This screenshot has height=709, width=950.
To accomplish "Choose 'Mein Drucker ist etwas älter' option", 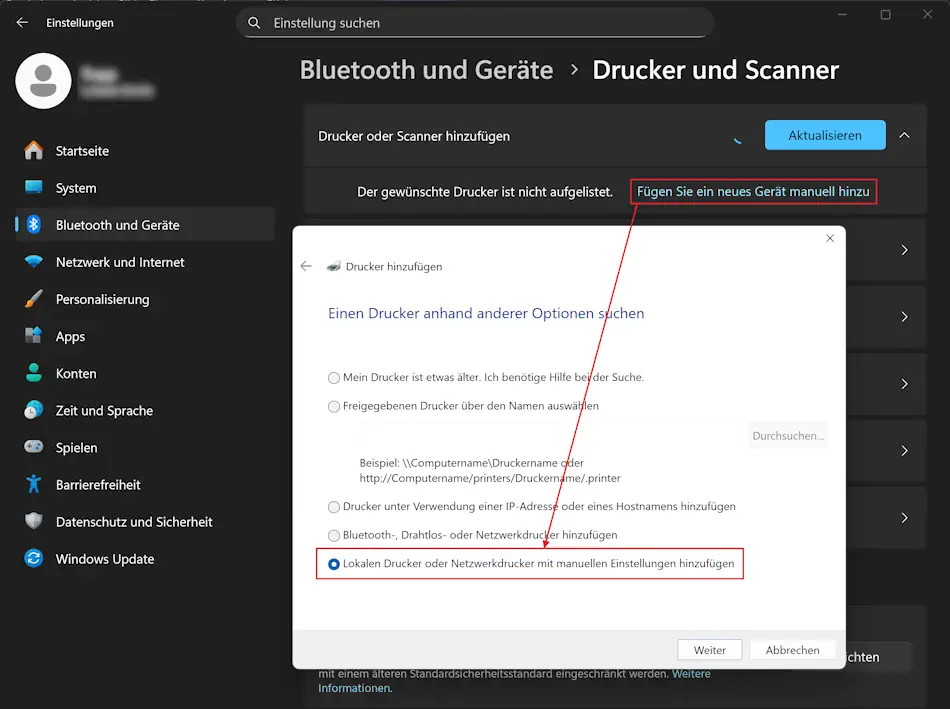I will coord(334,378).
